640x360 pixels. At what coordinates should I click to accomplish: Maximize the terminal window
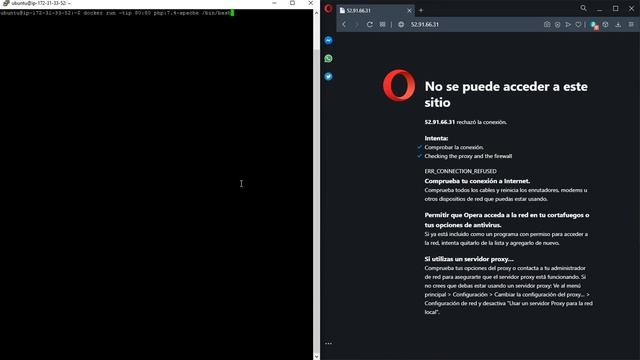click(x=292, y=3)
